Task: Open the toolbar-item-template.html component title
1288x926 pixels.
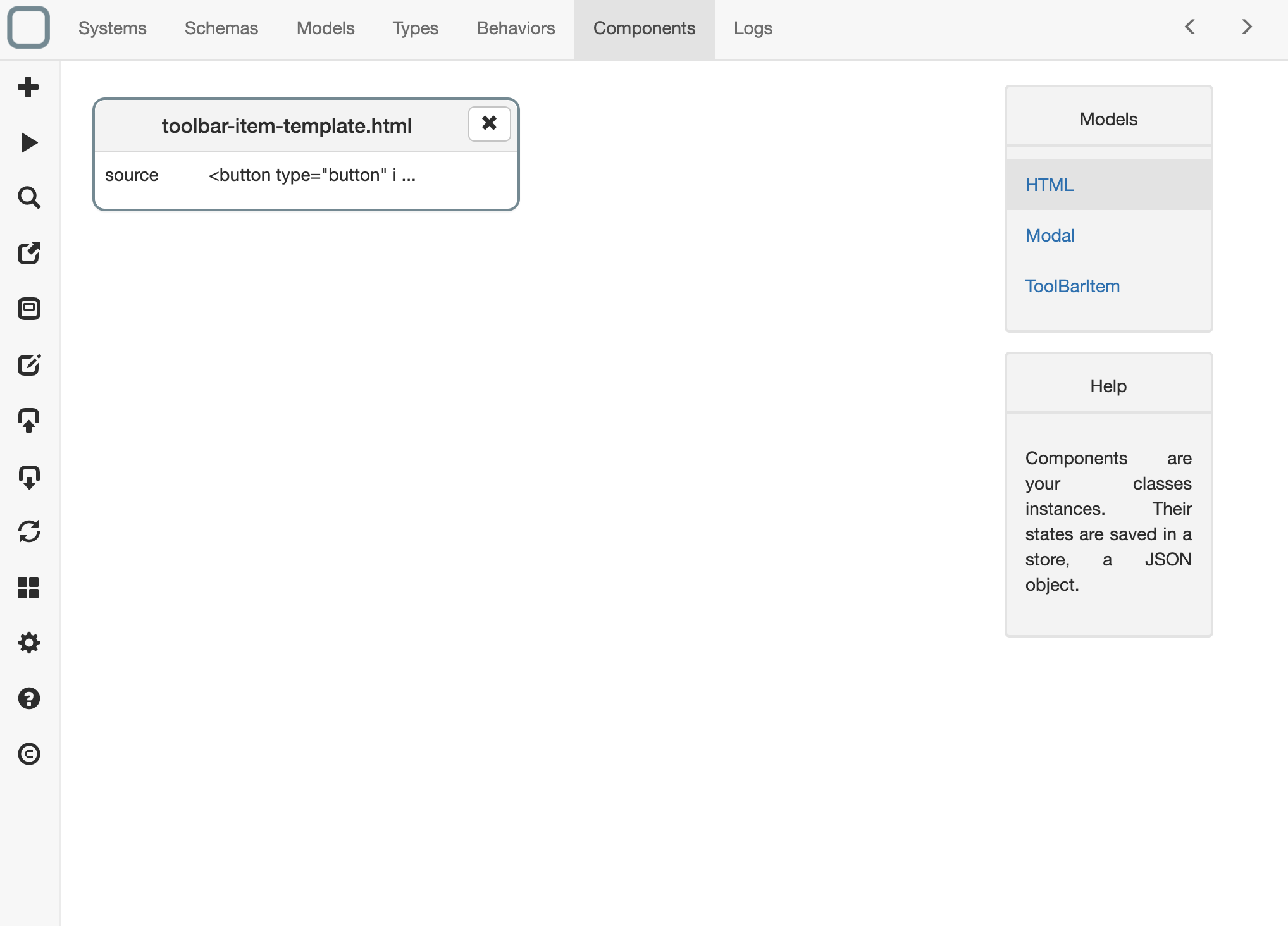Action: pos(287,126)
